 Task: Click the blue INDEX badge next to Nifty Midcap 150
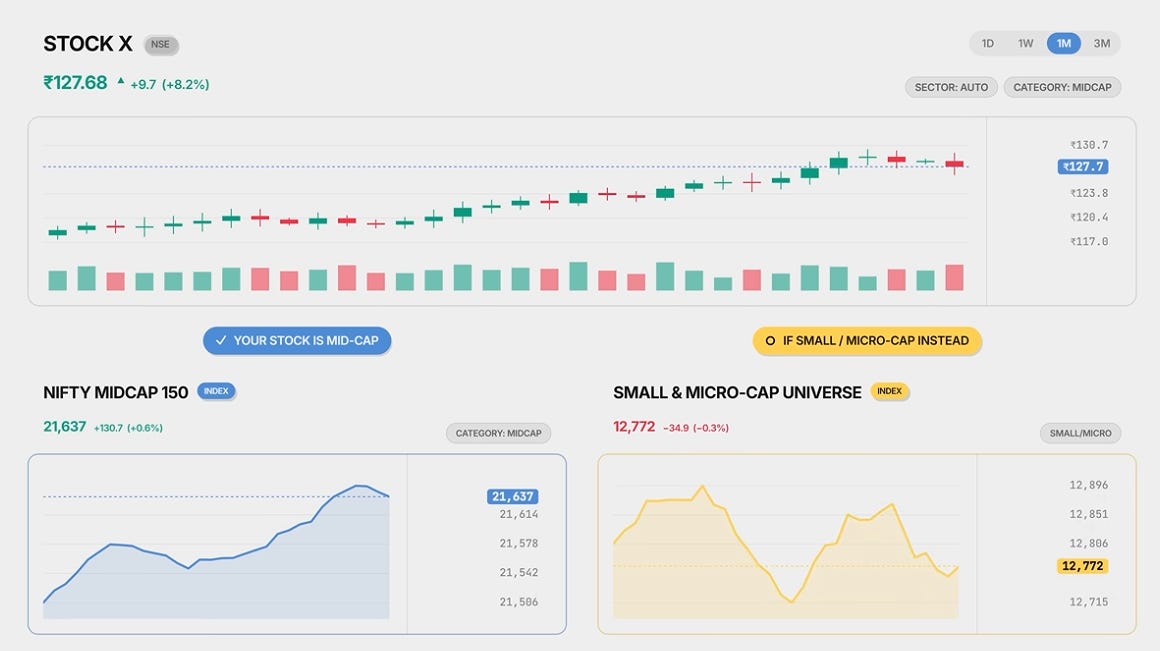point(216,391)
